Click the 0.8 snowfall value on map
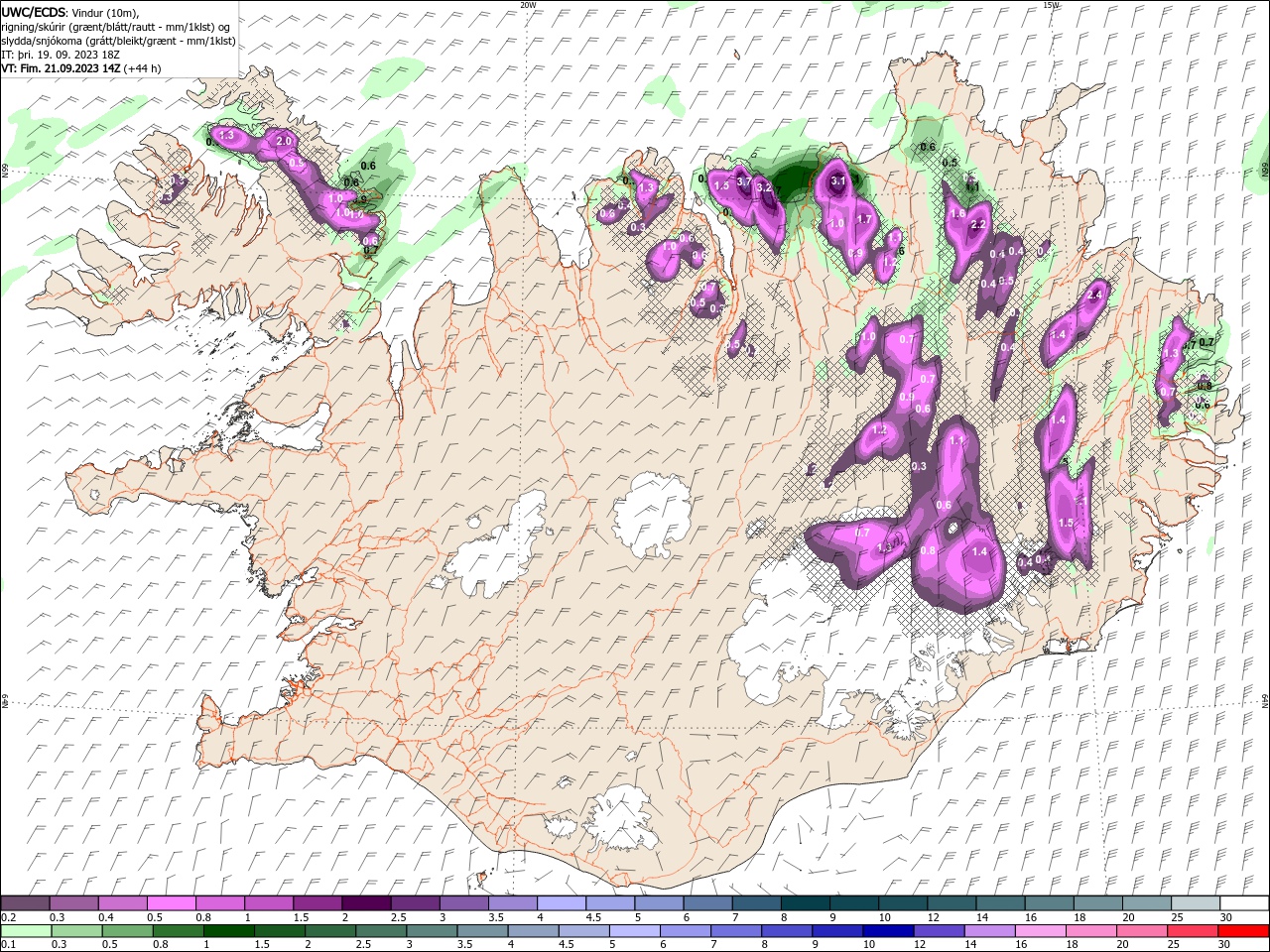The height and width of the screenshot is (952, 1270). tap(929, 550)
